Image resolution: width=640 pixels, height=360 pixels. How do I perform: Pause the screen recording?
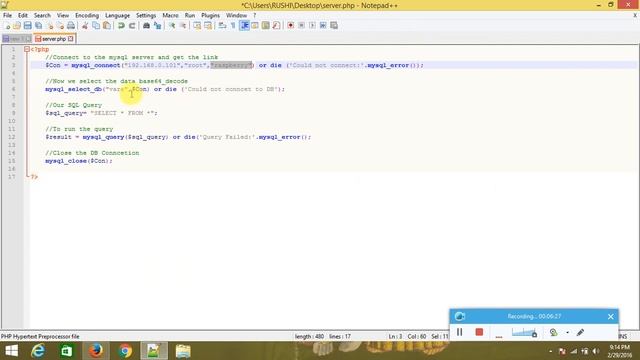pos(460,332)
